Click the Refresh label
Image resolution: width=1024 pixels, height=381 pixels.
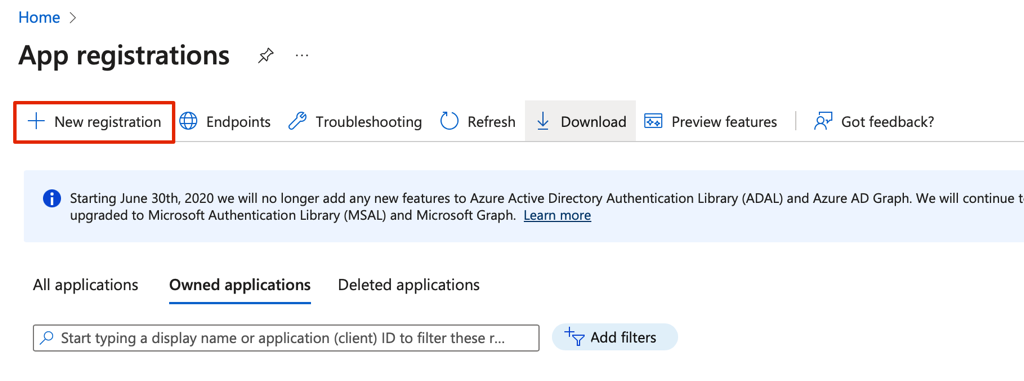[x=491, y=122]
